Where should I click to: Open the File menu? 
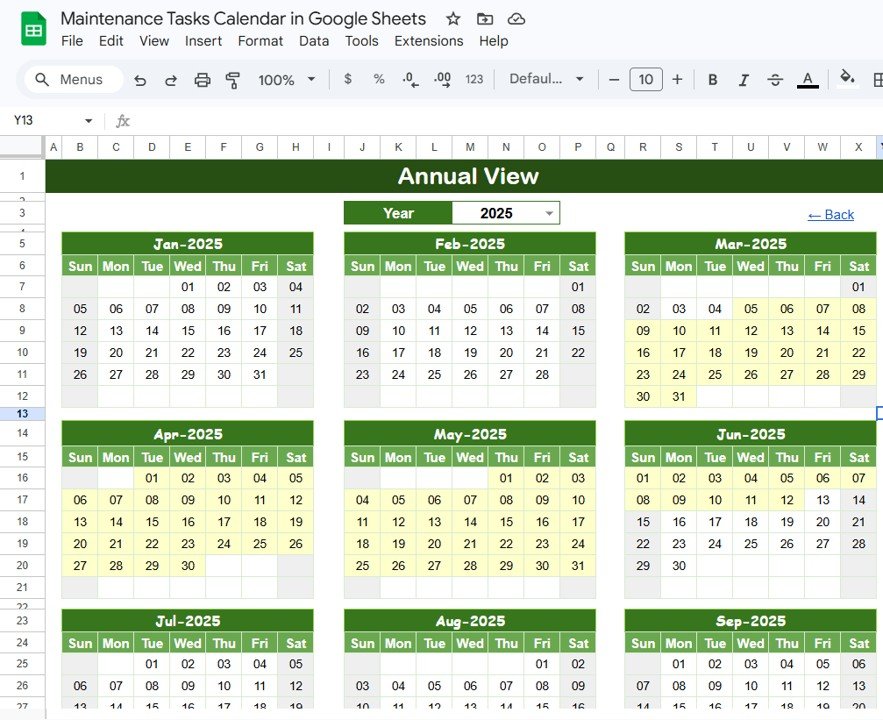[72, 41]
